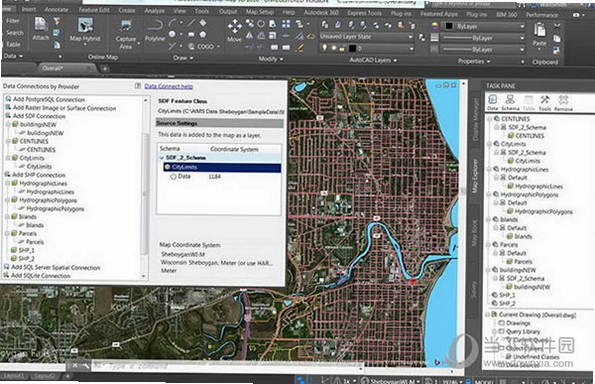Switch to the Express Tools tab
This screenshot has width=595, height=384.
(364, 13)
